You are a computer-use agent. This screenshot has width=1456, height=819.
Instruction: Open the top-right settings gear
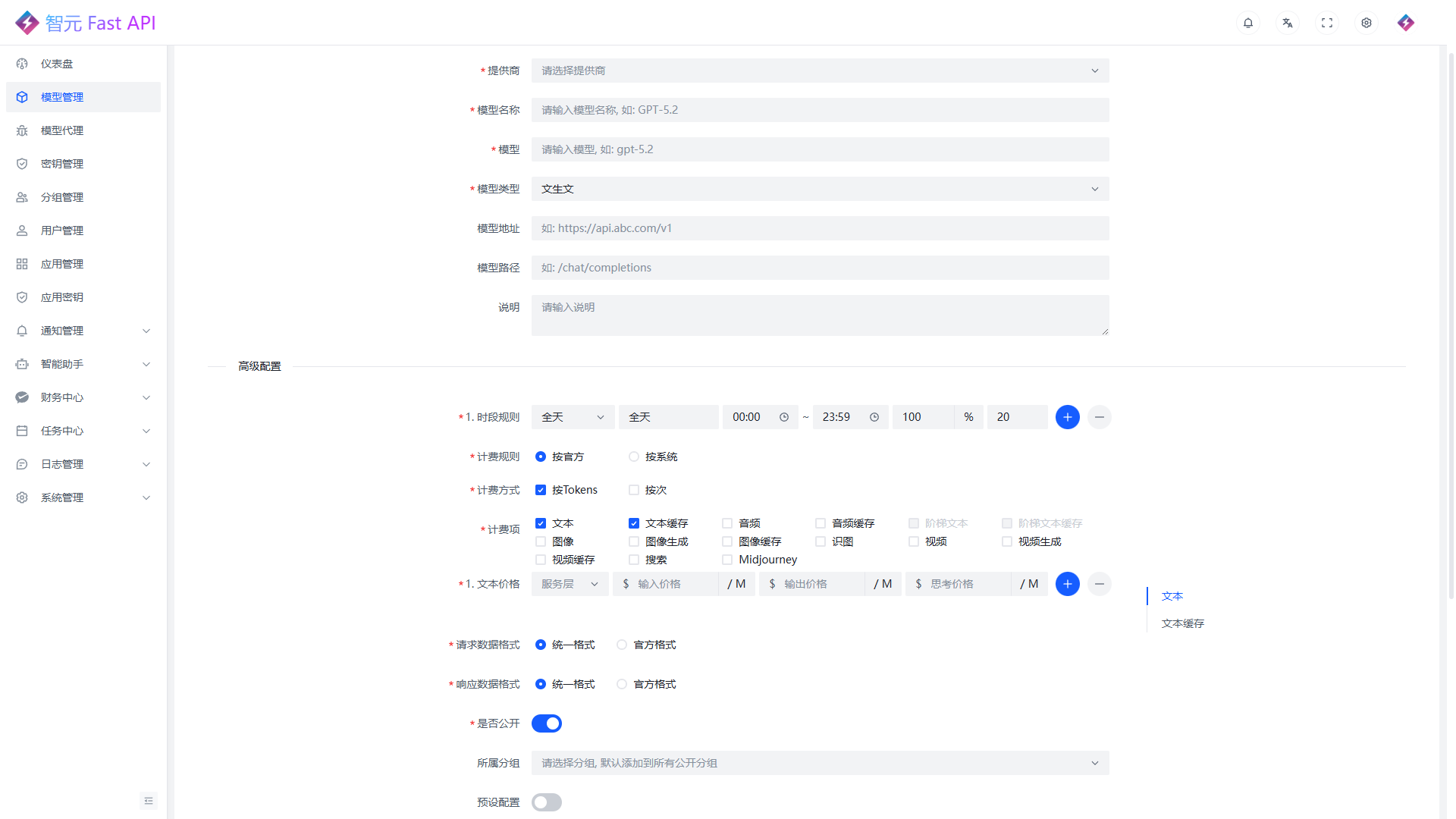1366,23
